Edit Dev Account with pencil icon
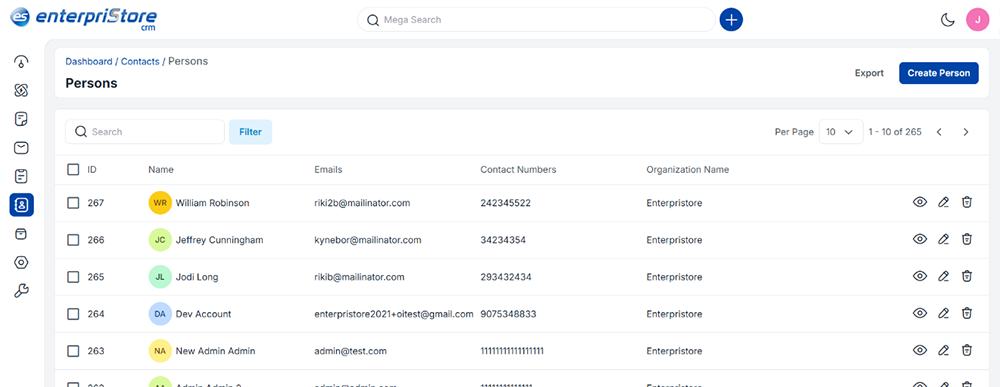1000x387 pixels. (943, 314)
